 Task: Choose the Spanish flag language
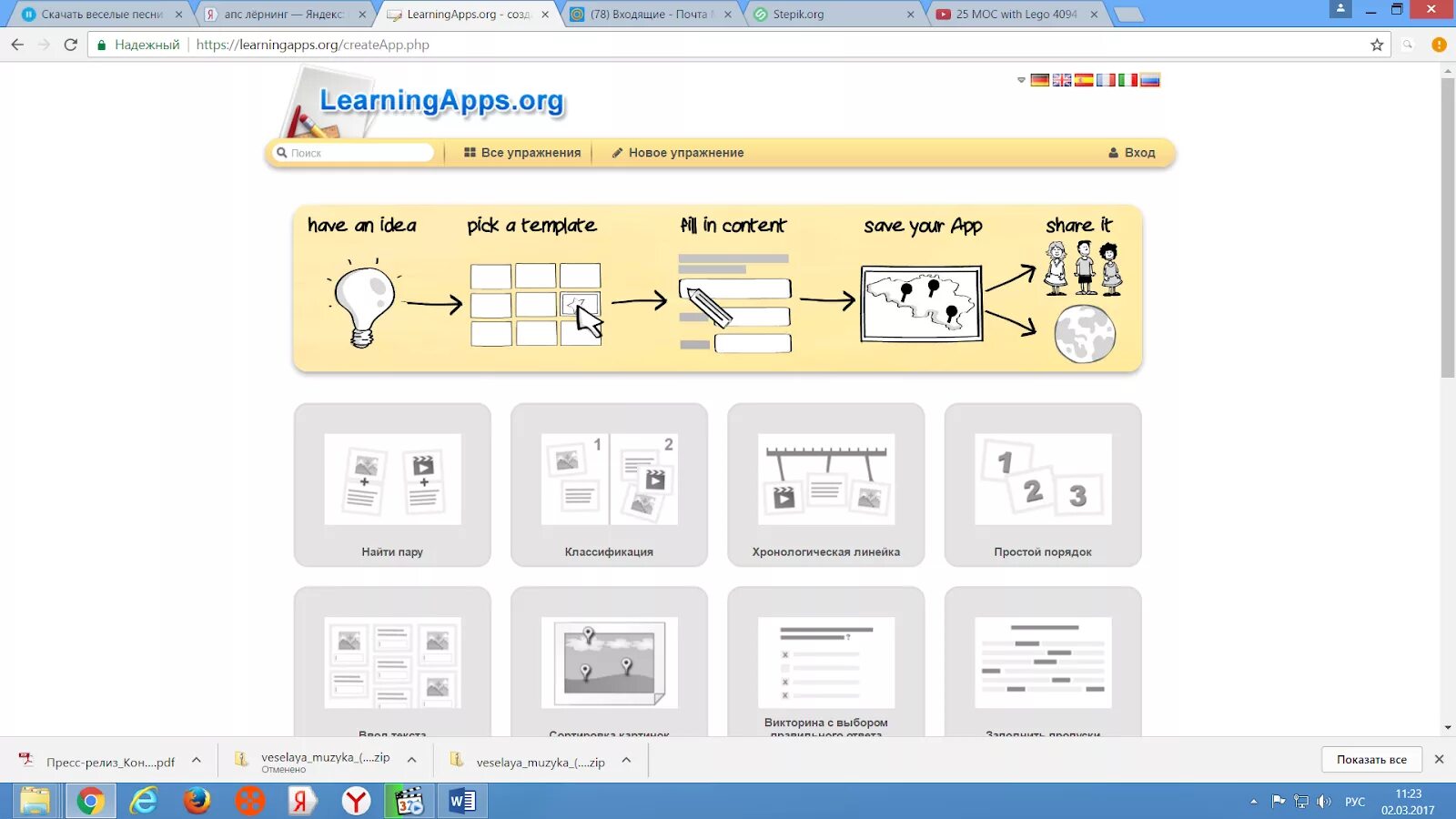1084,80
